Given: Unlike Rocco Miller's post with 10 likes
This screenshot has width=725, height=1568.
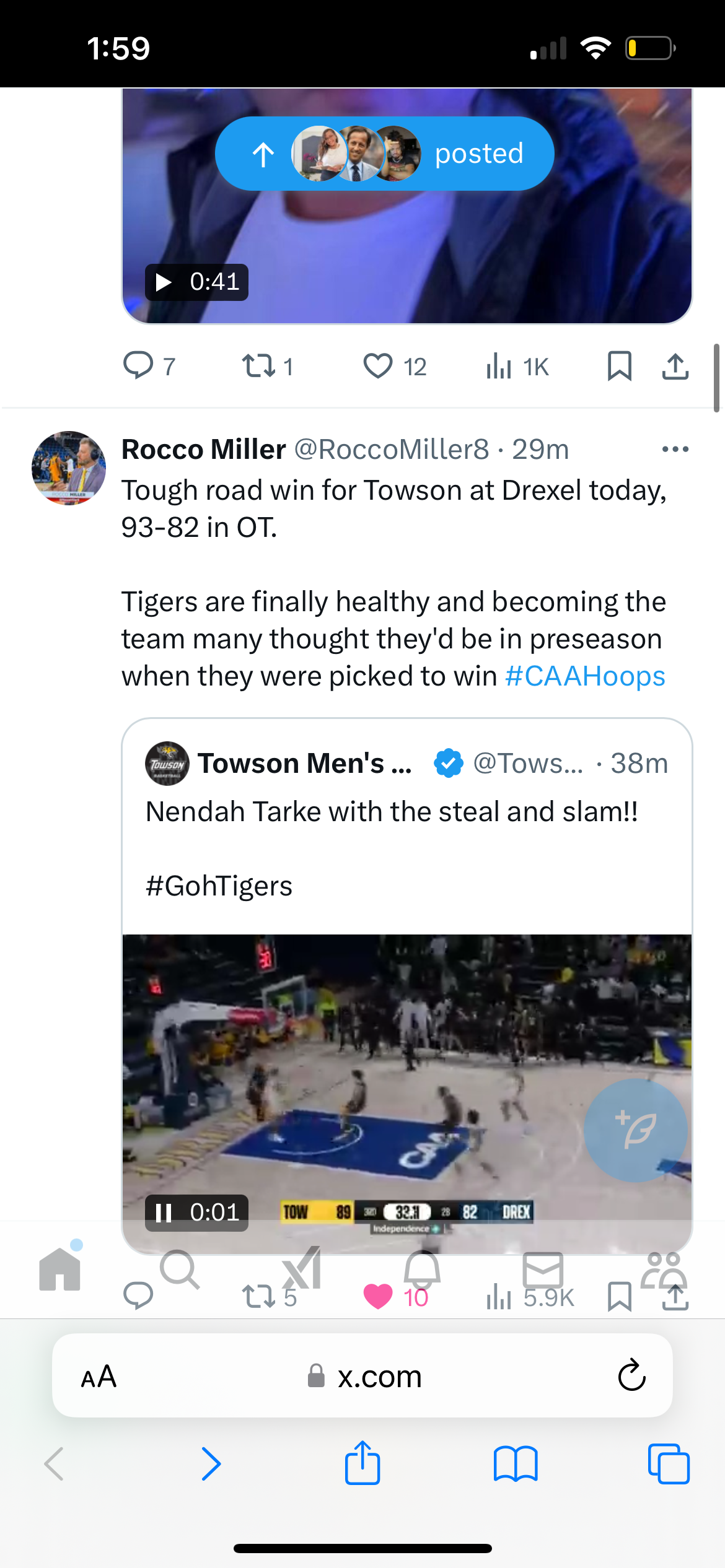Looking at the screenshot, I should click(378, 1296).
